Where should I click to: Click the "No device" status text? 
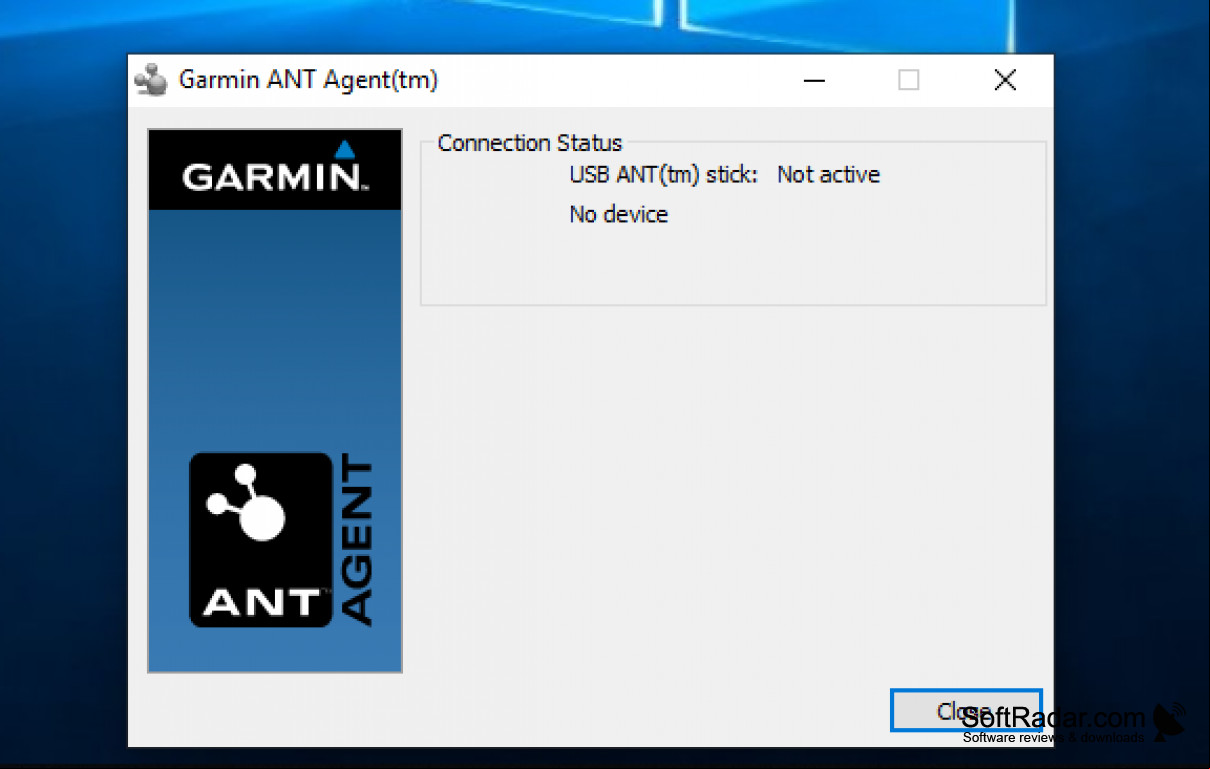618,214
